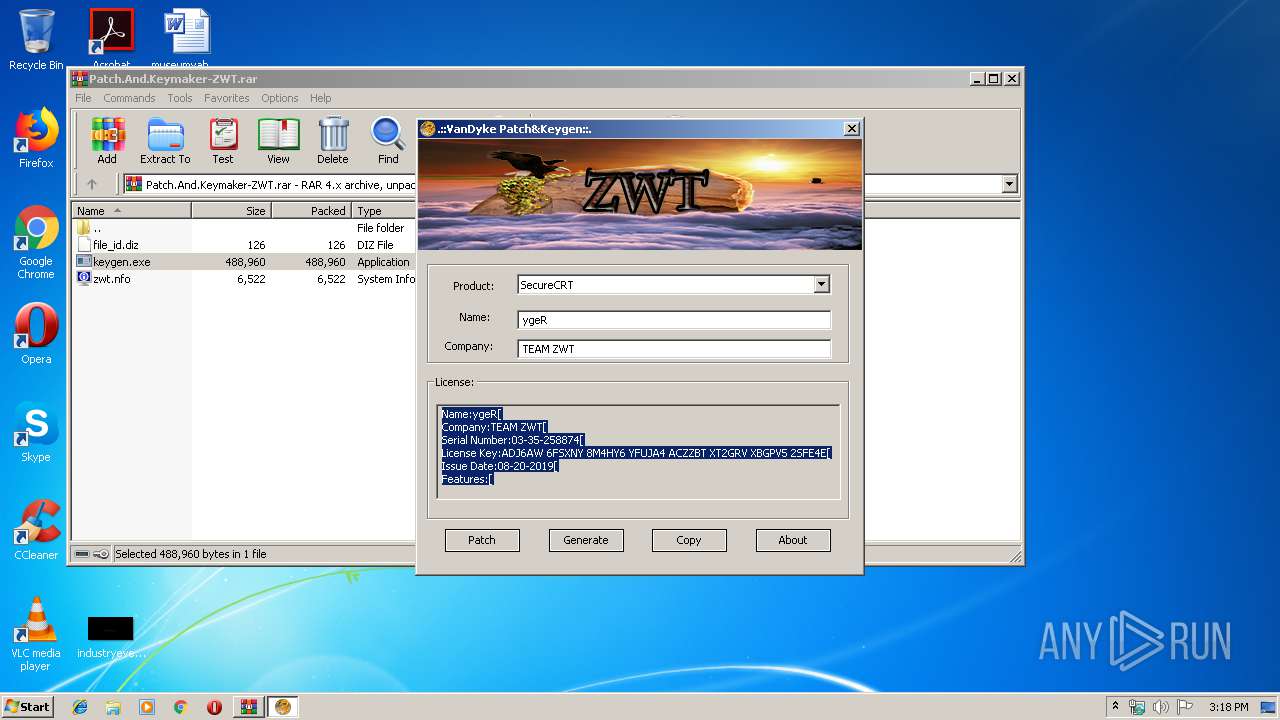This screenshot has width=1280, height=720.
Task: Open Windows Explorer from taskbar
Action: coord(113,707)
